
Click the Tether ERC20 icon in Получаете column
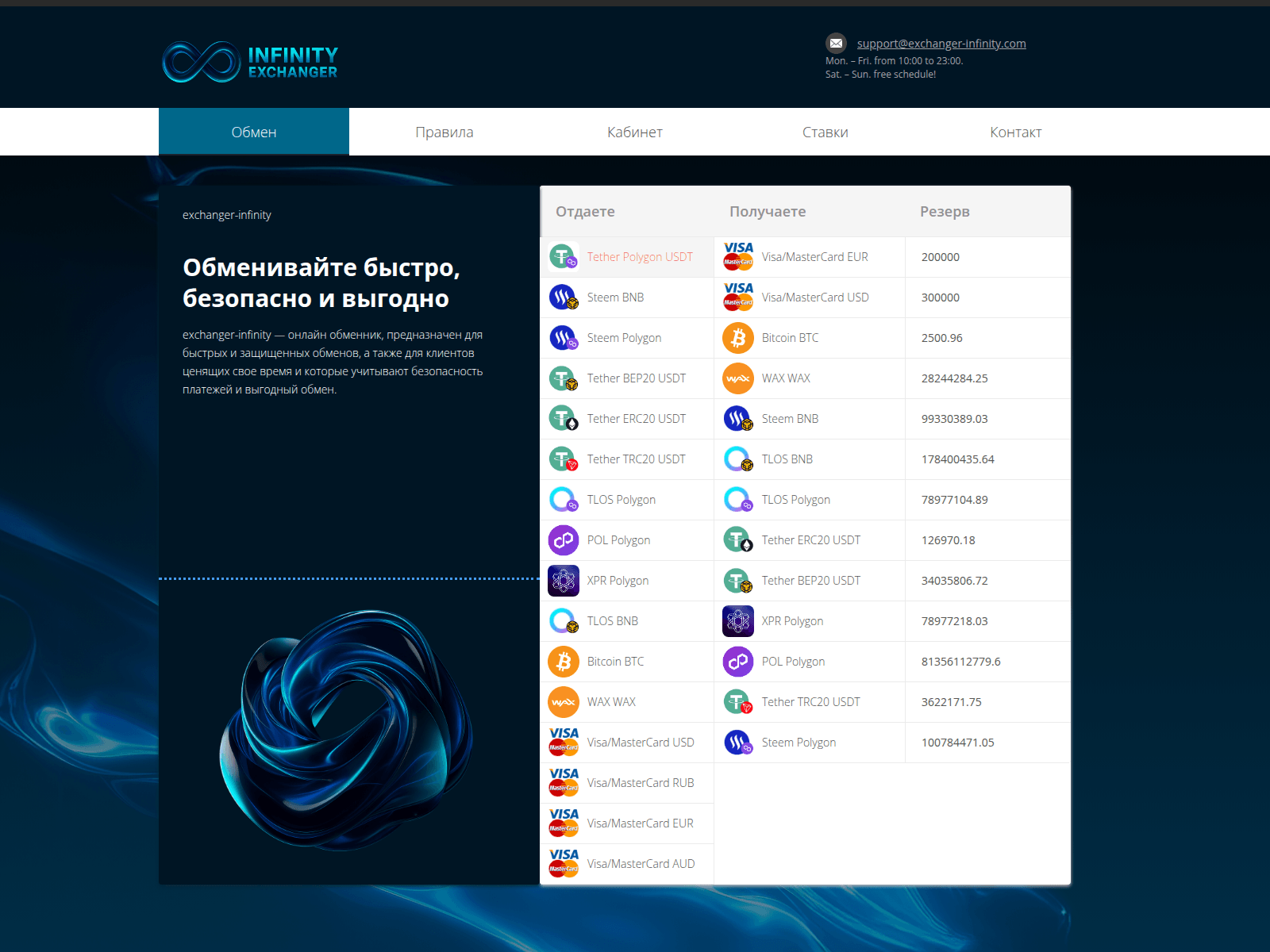738,540
